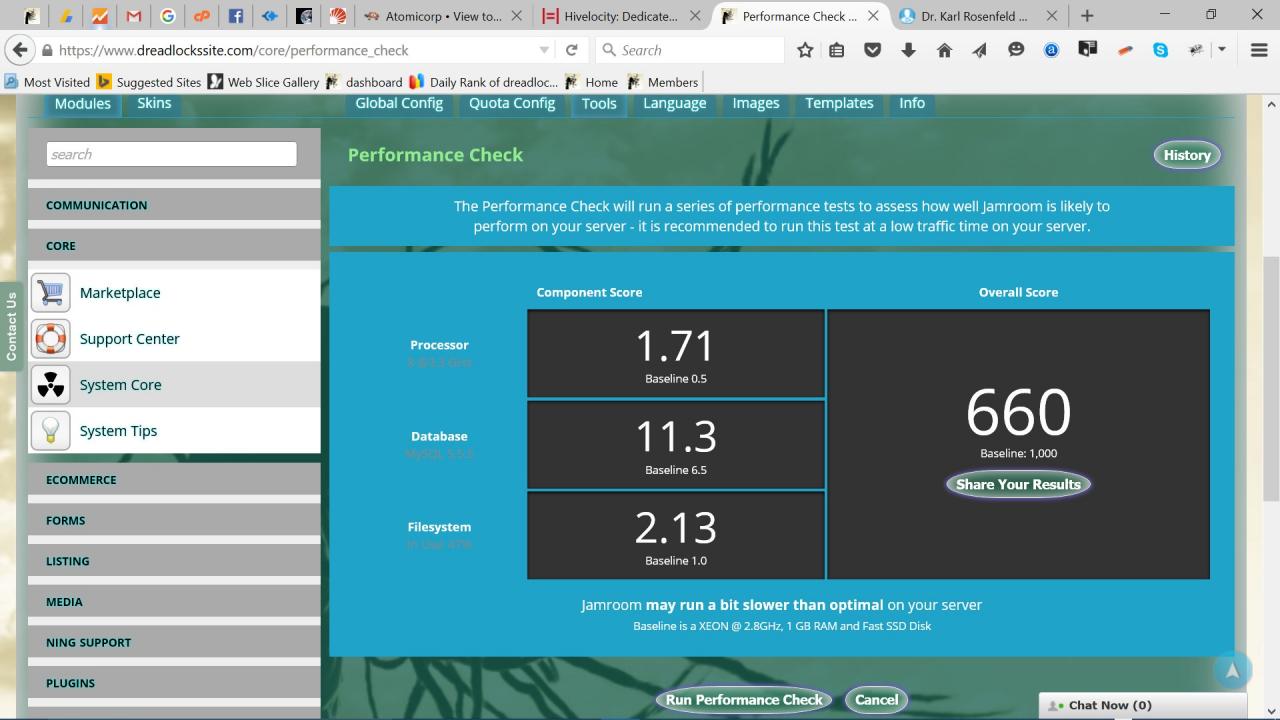Open the toolbar overflow dropdown arrow
Screen dimensions: 1280x720
click(1222, 50)
